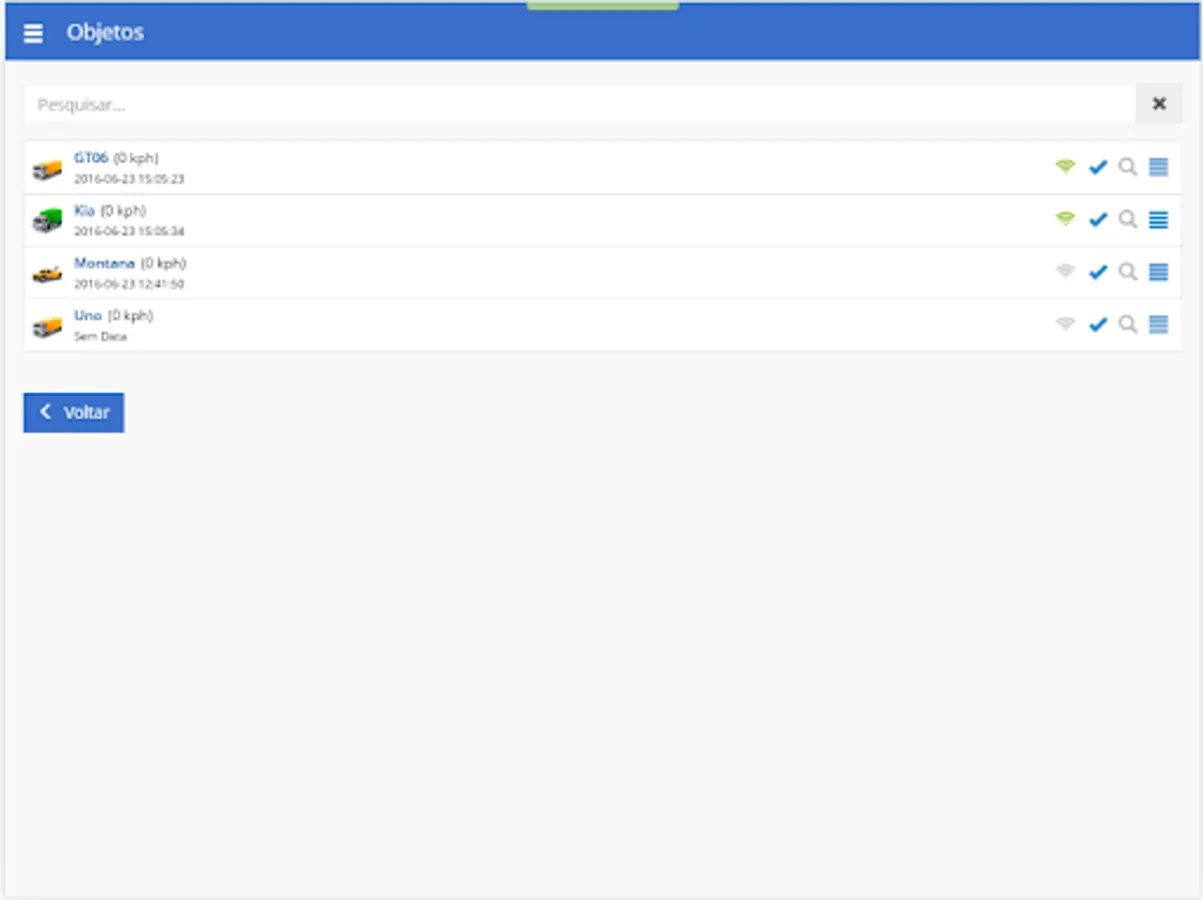The height and width of the screenshot is (900, 1203).
Task: Locate Kia with the magnifier icon
Action: (1128, 219)
